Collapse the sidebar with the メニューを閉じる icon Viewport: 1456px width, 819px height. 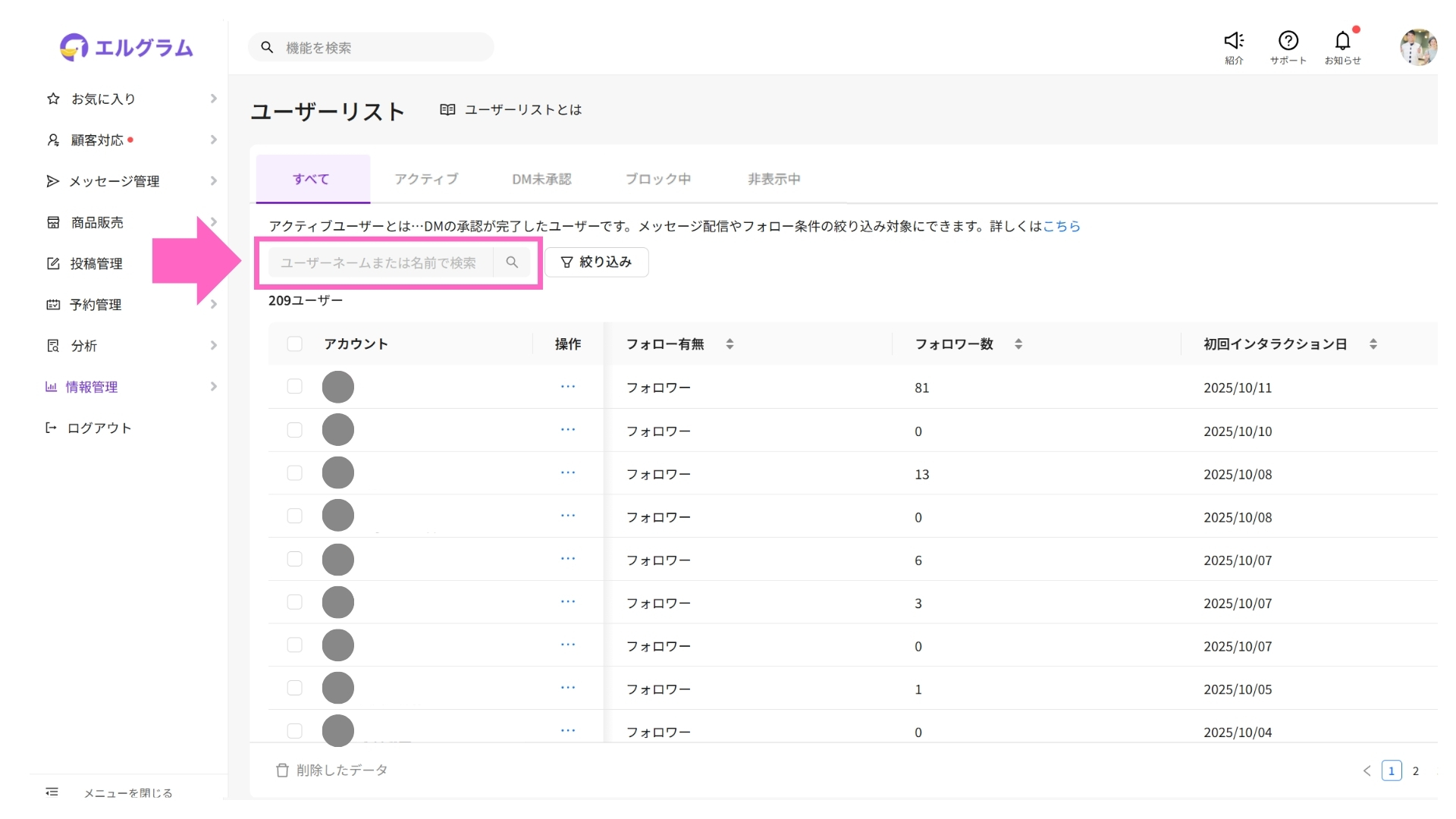[52, 792]
